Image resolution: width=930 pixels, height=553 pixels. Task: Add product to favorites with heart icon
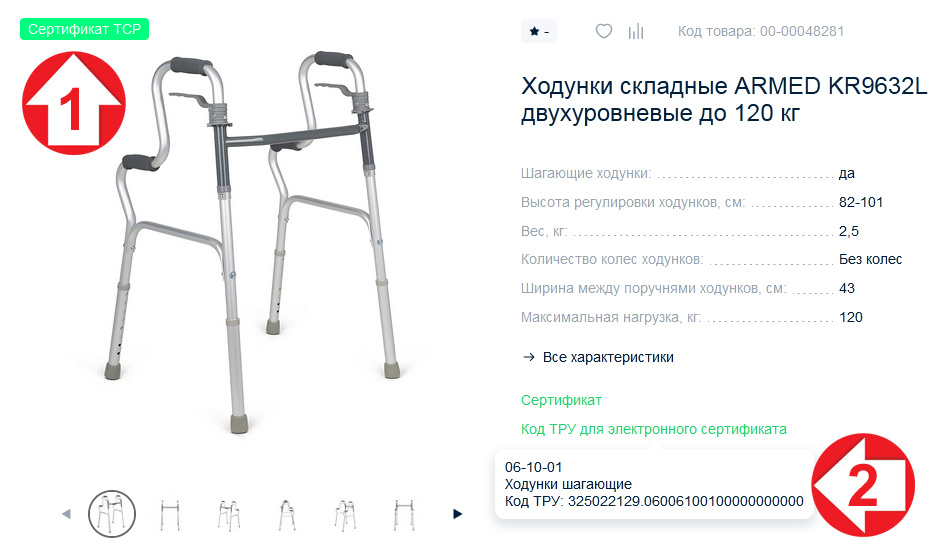click(x=604, y=31)
